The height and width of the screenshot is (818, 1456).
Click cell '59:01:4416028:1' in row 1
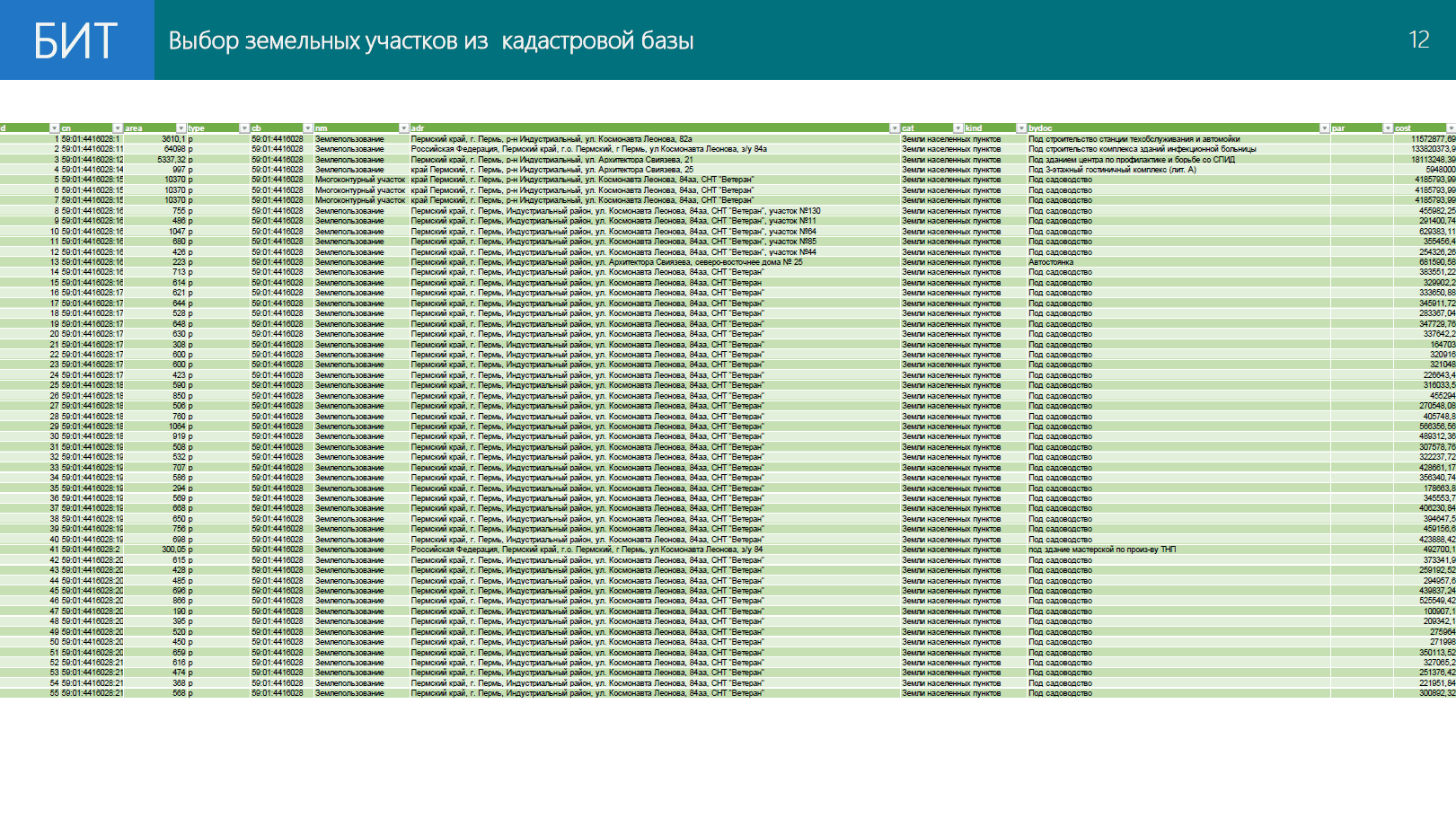[x=91, y=139]
